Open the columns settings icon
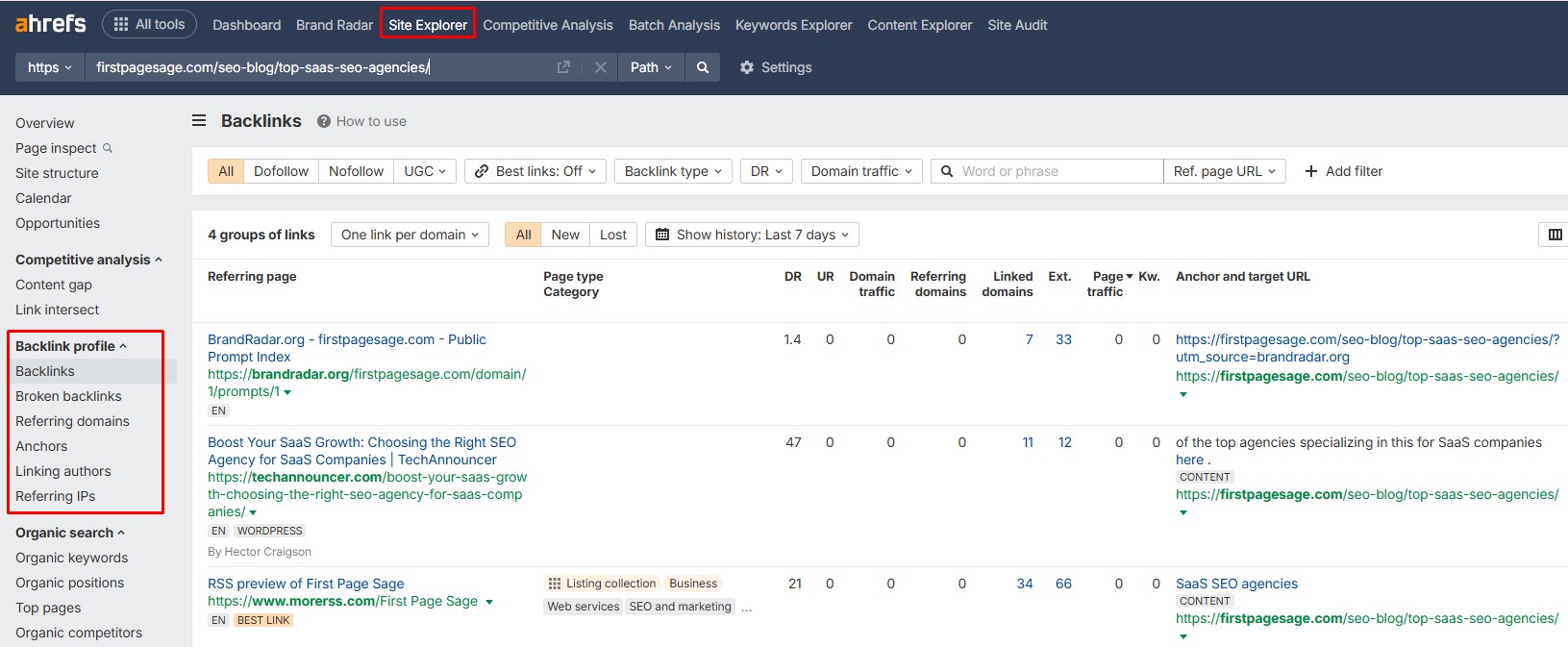Viewport: 1568px width, 647px height. 1555,235
